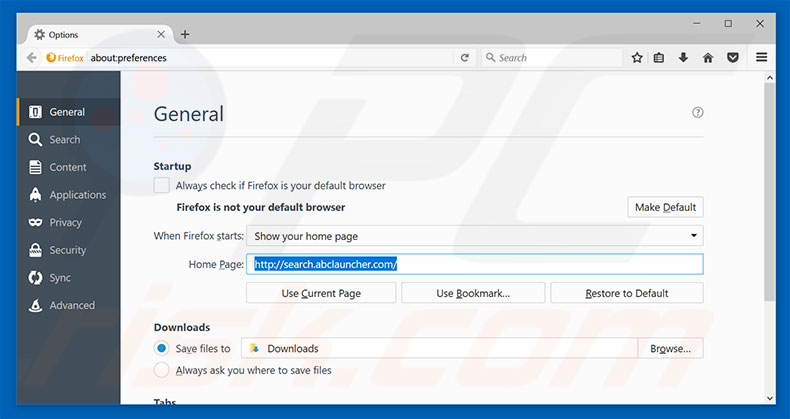
Task: Click the toolbar Search field
Action: pyautogui.click(x=551, y=57)
